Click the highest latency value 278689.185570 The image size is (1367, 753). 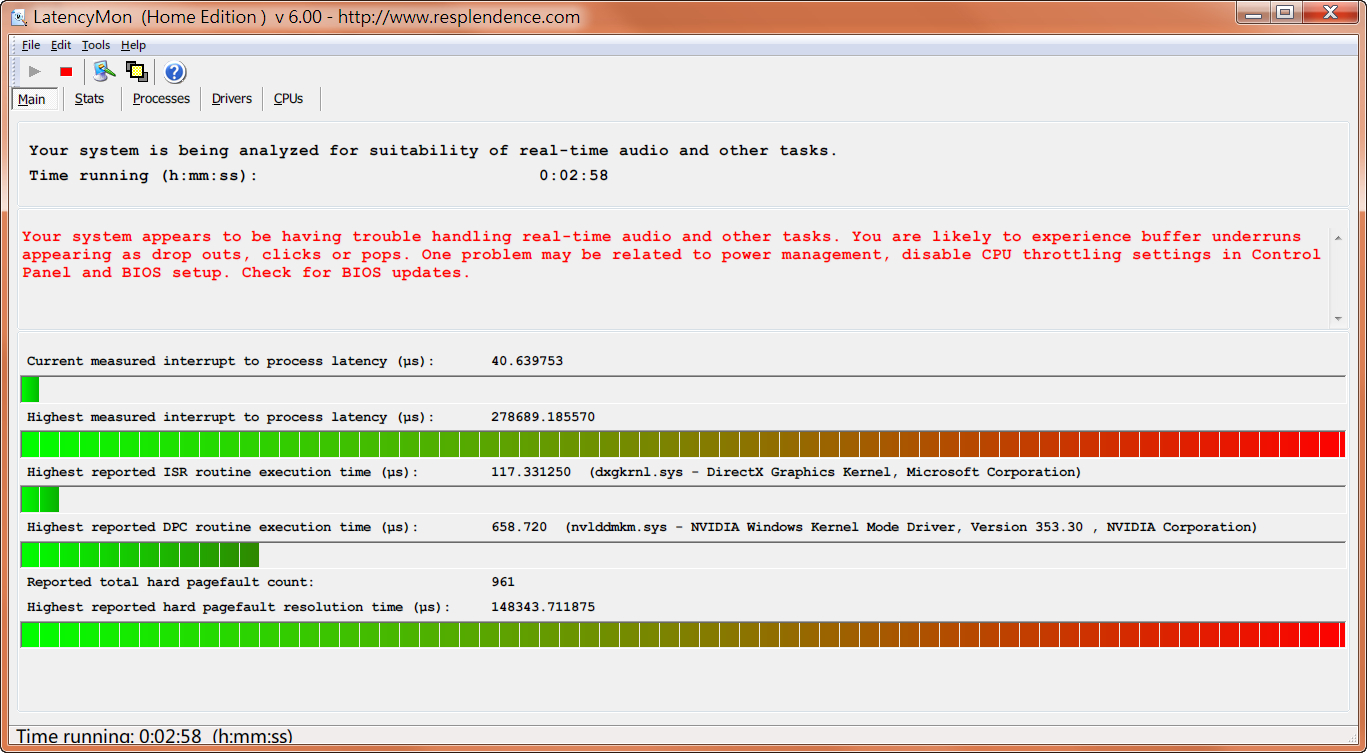[x=543, y=417]
